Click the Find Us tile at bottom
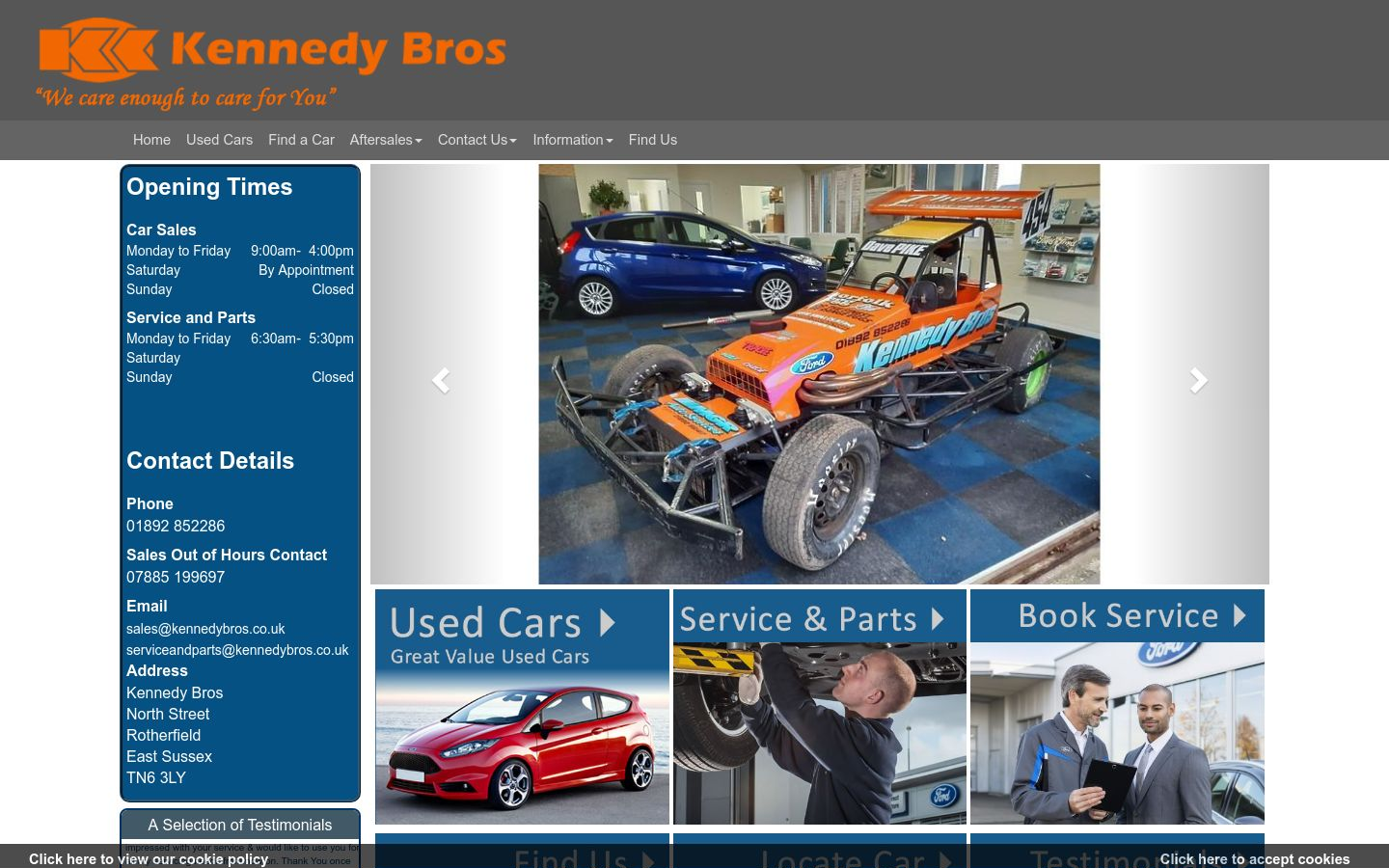The width and height of the screenshot is (1389, 868). coord(522,851)
